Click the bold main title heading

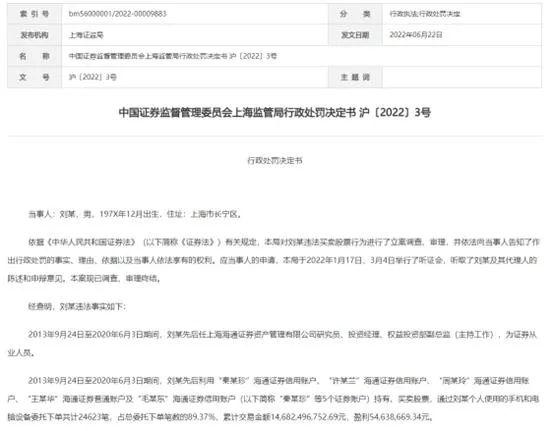[275, 113]
